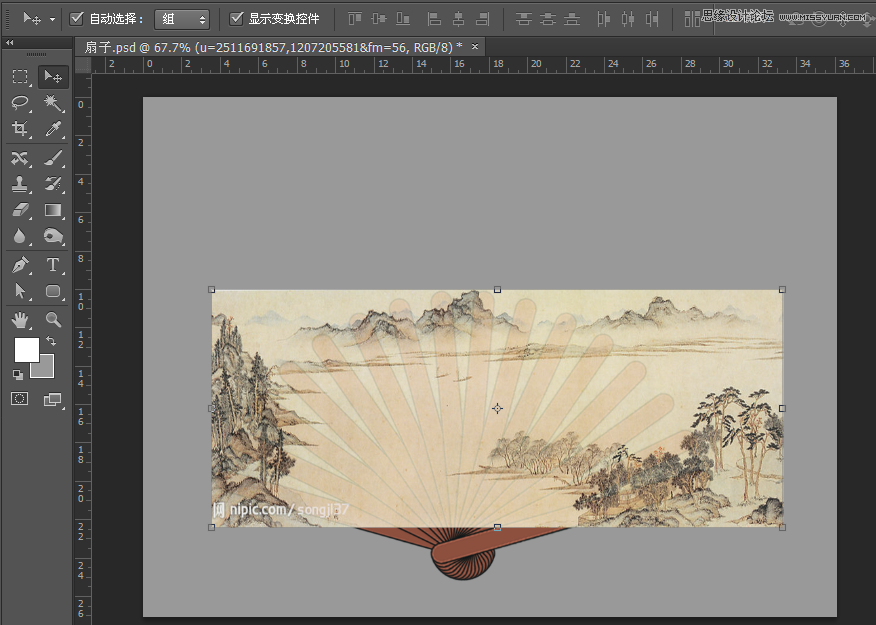Select the Lasso tool
This screenshot has width=876, height=625.
(x=20, y=103)
